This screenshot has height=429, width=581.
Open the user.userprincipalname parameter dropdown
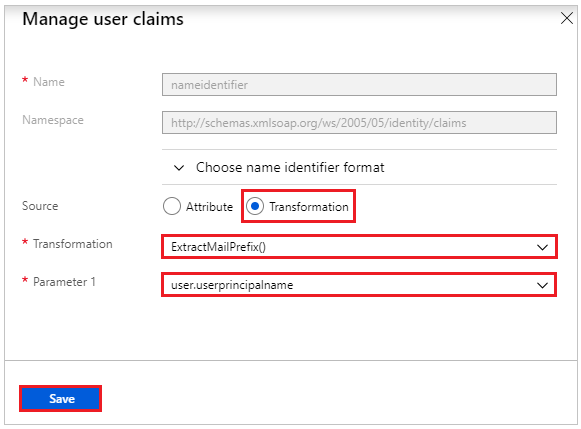point(359,285)
